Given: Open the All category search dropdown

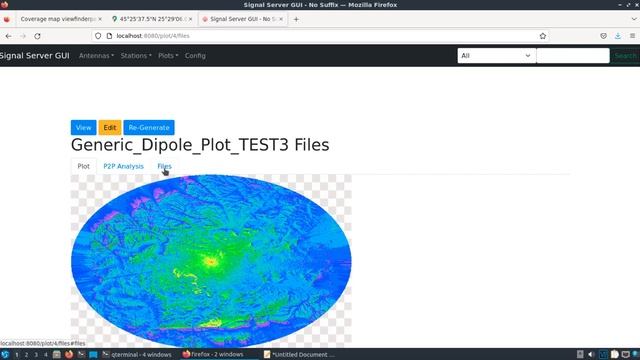Looking at the screenshot, I should tap(496, 56).
